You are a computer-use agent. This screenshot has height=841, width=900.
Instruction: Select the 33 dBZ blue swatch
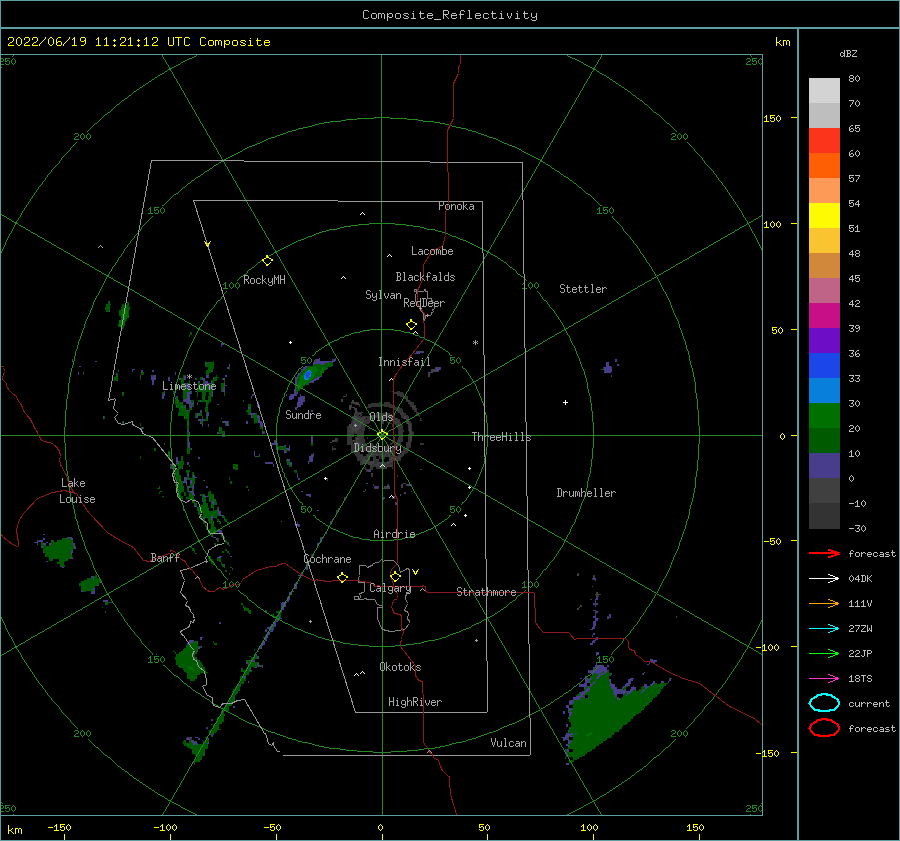(824, 366)
